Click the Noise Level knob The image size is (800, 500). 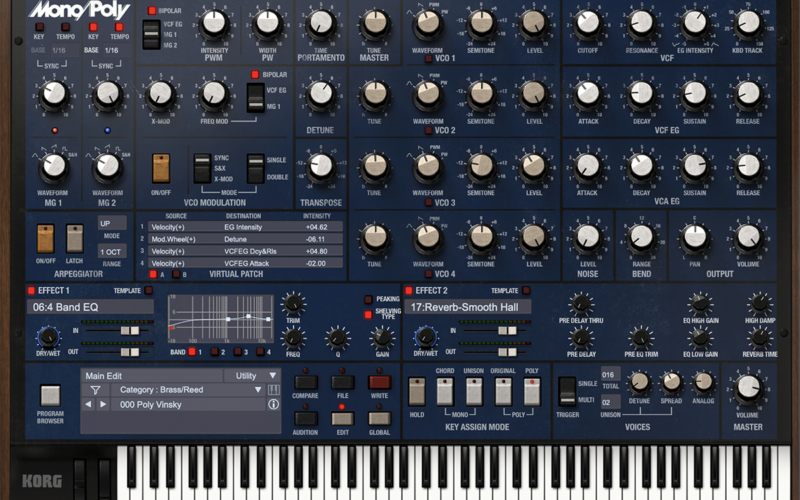(x=588, y=237)
